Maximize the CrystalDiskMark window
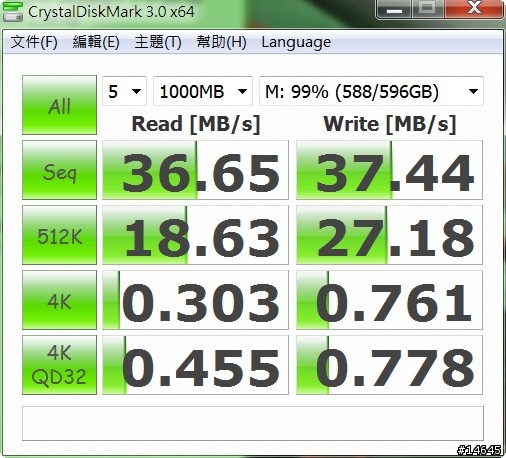The height and width of the screenshot is (458, 506). (428, 9)
